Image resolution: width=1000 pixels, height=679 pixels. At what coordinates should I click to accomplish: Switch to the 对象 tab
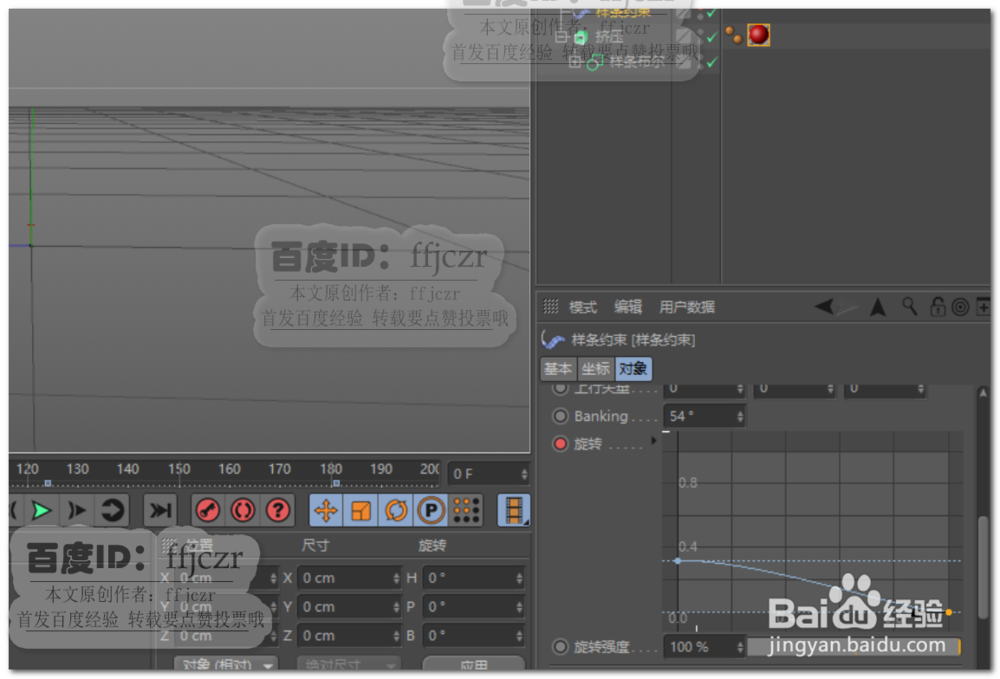click(633, 369)
